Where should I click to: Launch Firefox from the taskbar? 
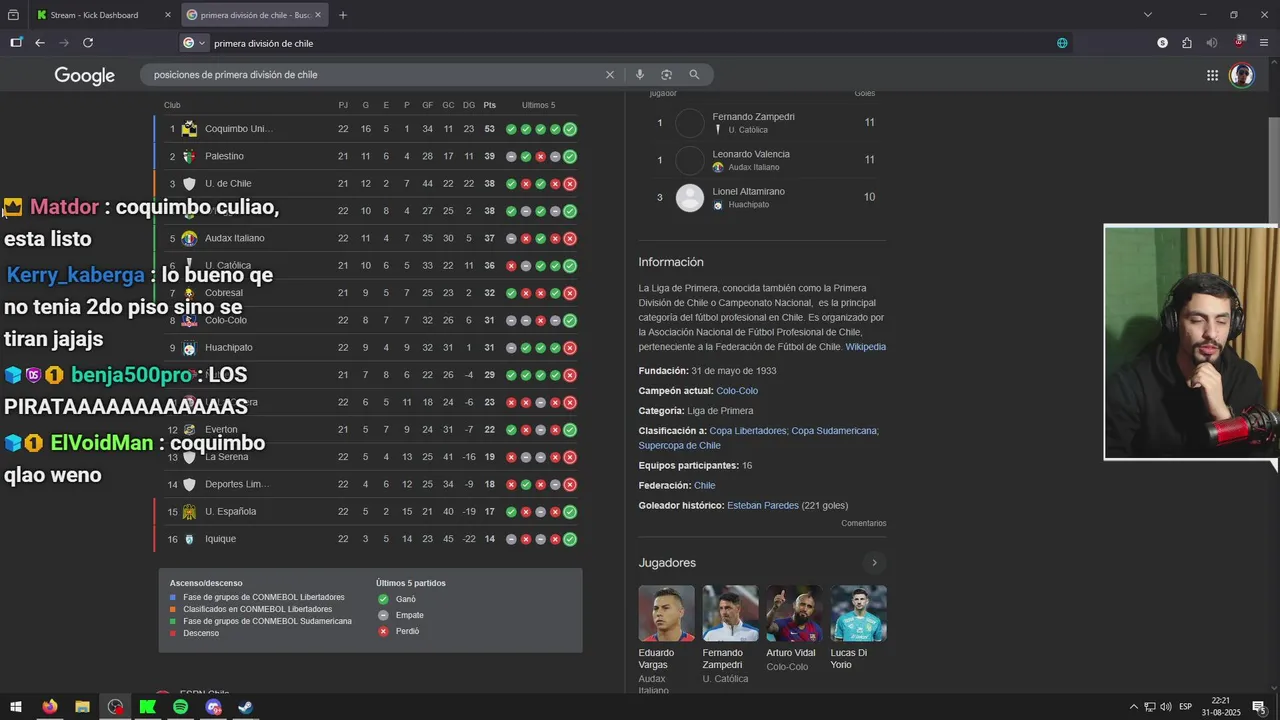point(49,707)
